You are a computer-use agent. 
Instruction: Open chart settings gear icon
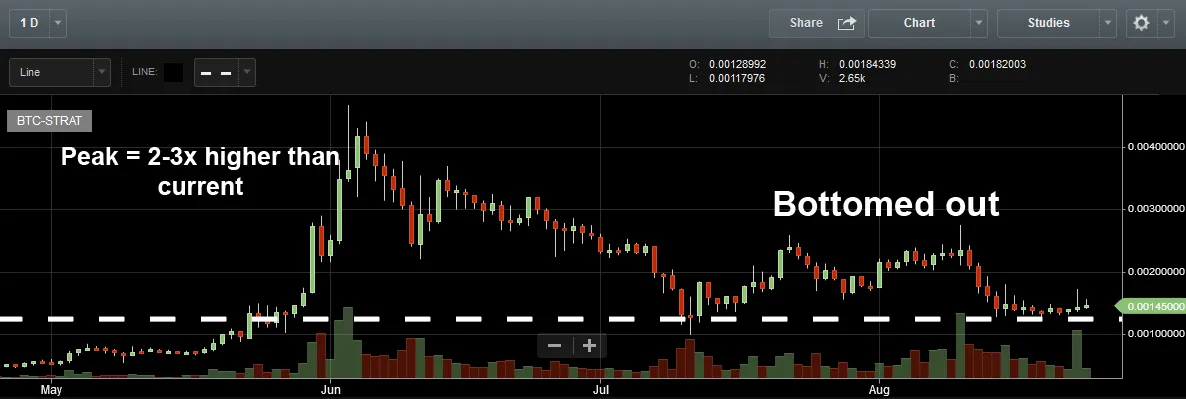(1141, 23)
